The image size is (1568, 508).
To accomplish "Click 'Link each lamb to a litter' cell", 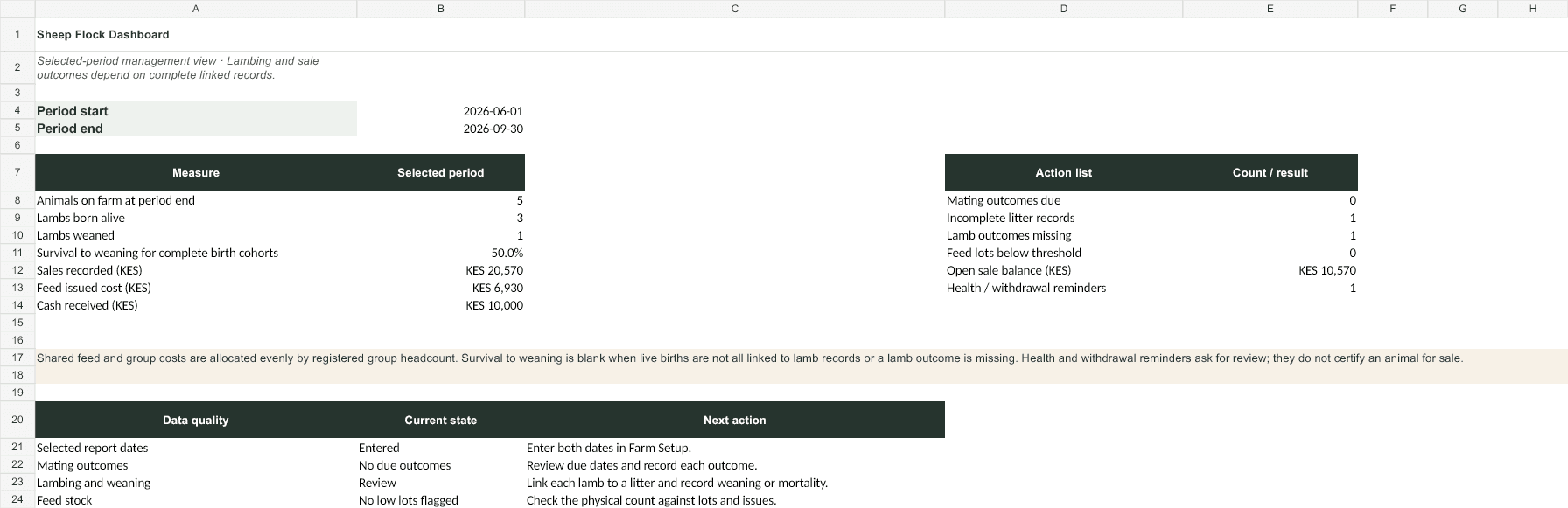I will click(x=735, y=483).
